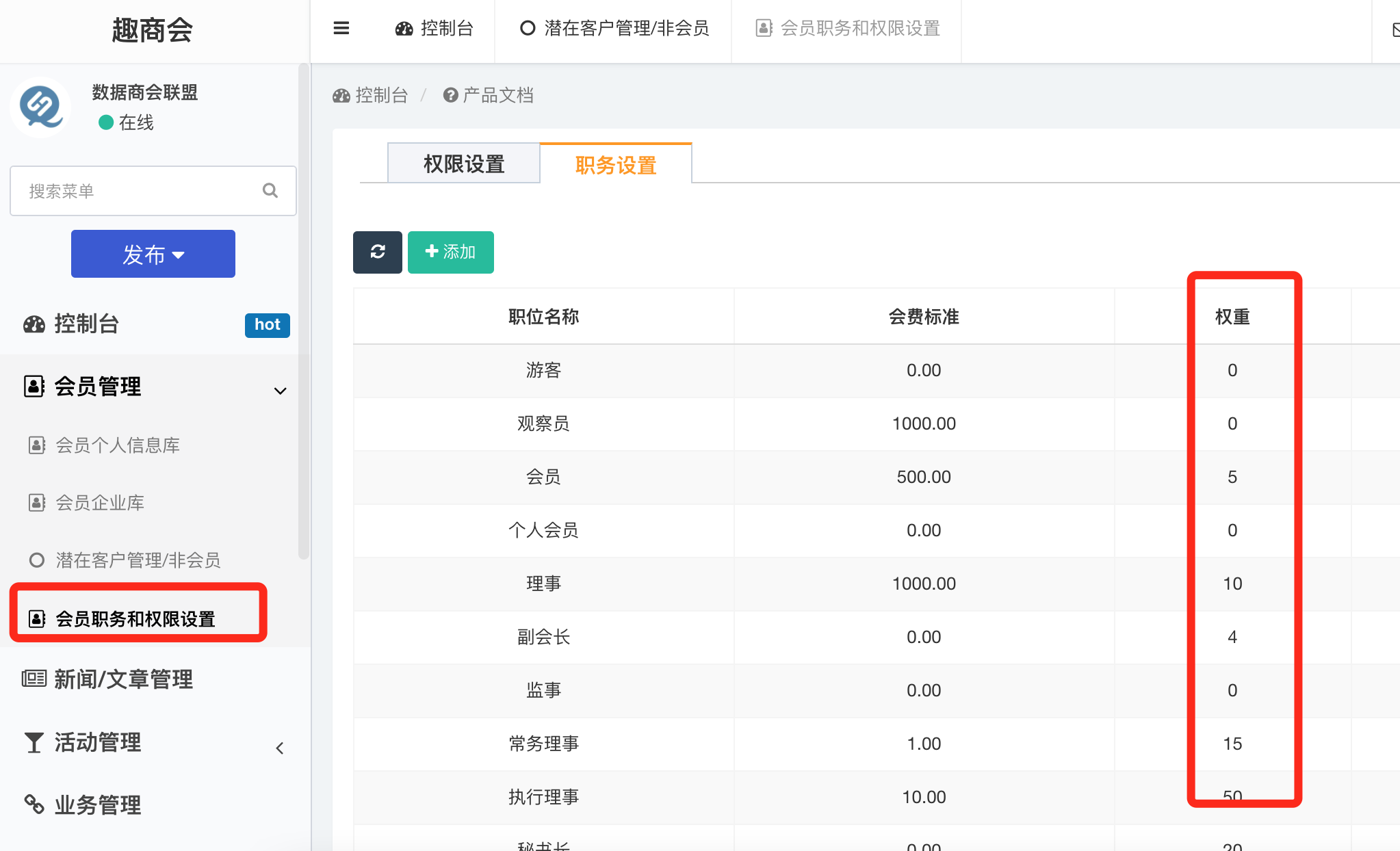The width and height of the screenshot is (1400, 851).
Task: Open the 发布 dropdown button
Action: coord(153,254)
